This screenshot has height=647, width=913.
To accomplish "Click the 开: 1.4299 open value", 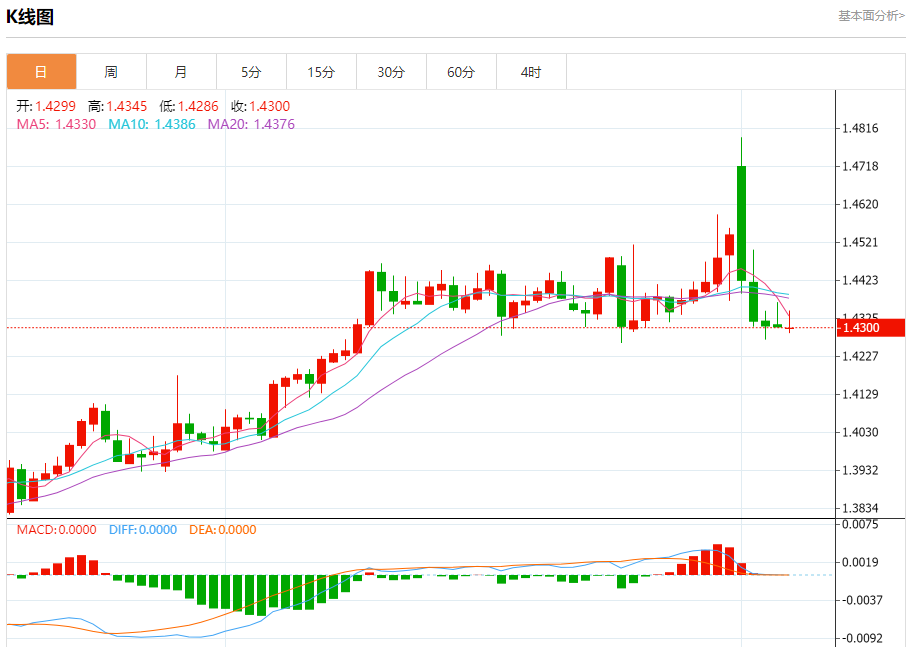I will coord(46,106).
